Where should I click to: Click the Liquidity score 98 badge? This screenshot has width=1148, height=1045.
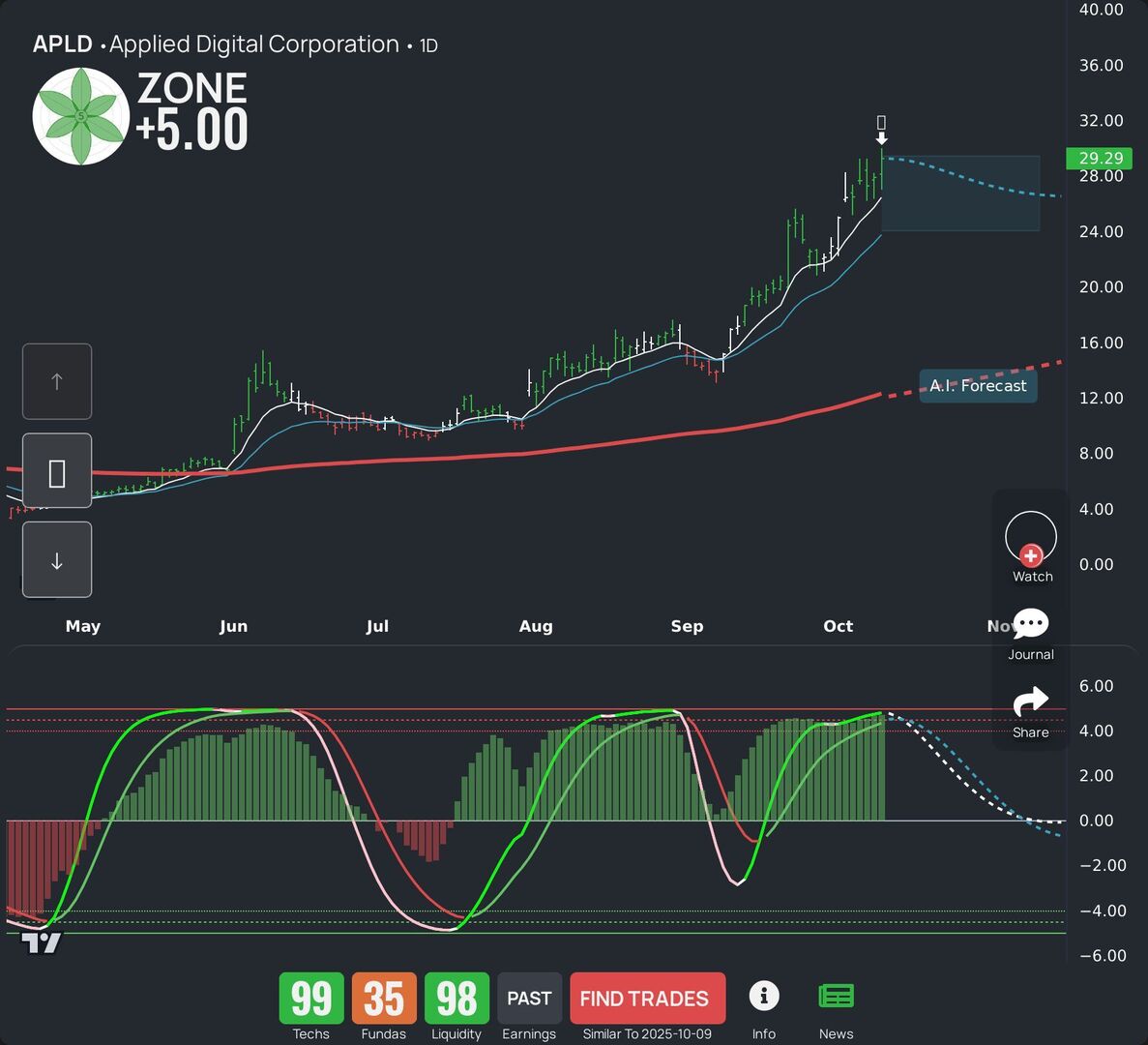[x=456, y=999]
